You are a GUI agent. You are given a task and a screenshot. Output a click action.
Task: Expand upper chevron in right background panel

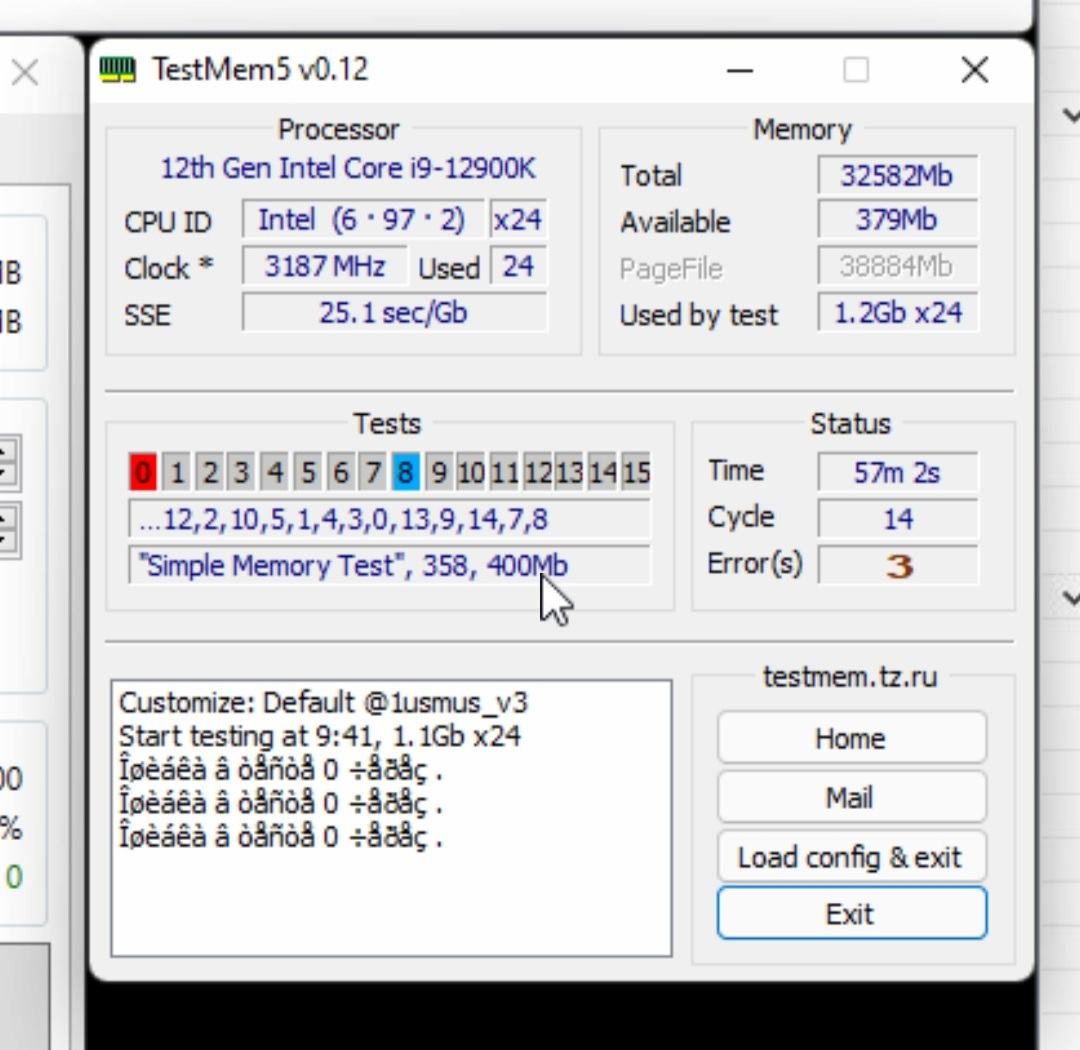[x=1070, y=114]
